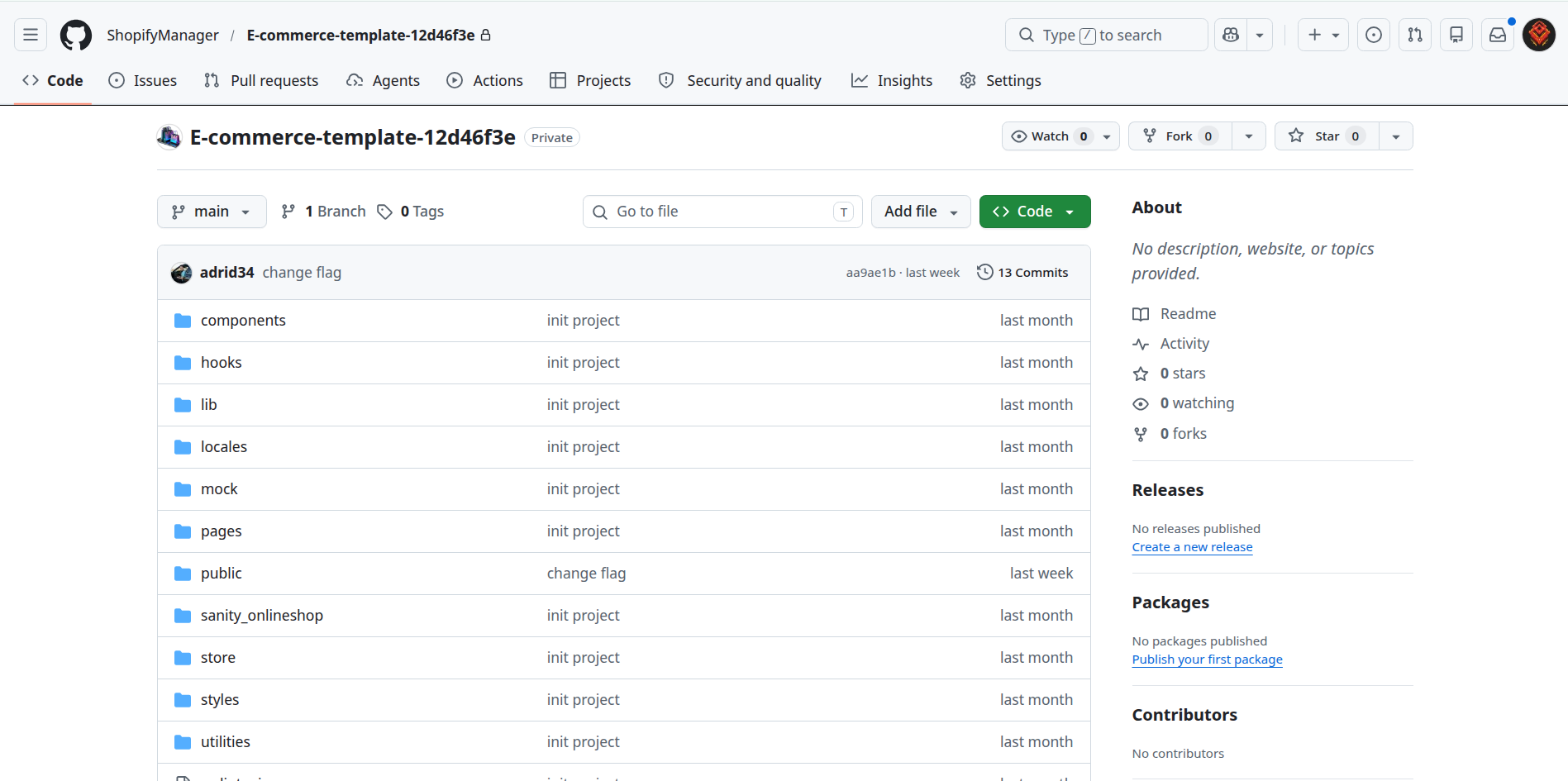Image resolution: width=1568 pixels, height=781 pixels.
Task: Open Copilot chat icon in header
Action: pos(1231,35)
